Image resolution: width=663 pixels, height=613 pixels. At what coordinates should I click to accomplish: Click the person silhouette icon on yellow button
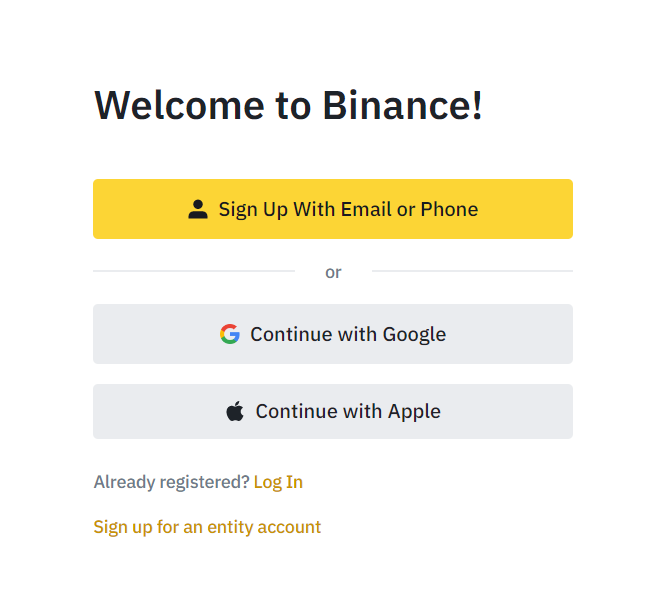tap(198, 209)
